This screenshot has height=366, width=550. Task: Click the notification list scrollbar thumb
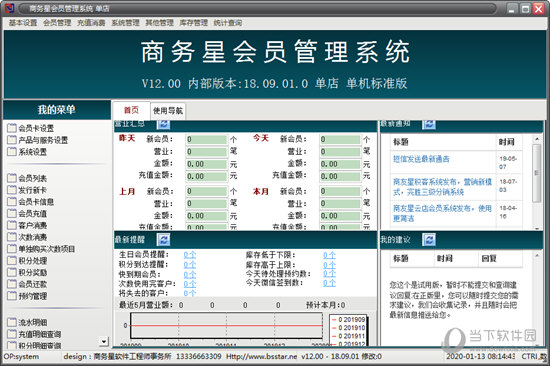coord(536,173)
